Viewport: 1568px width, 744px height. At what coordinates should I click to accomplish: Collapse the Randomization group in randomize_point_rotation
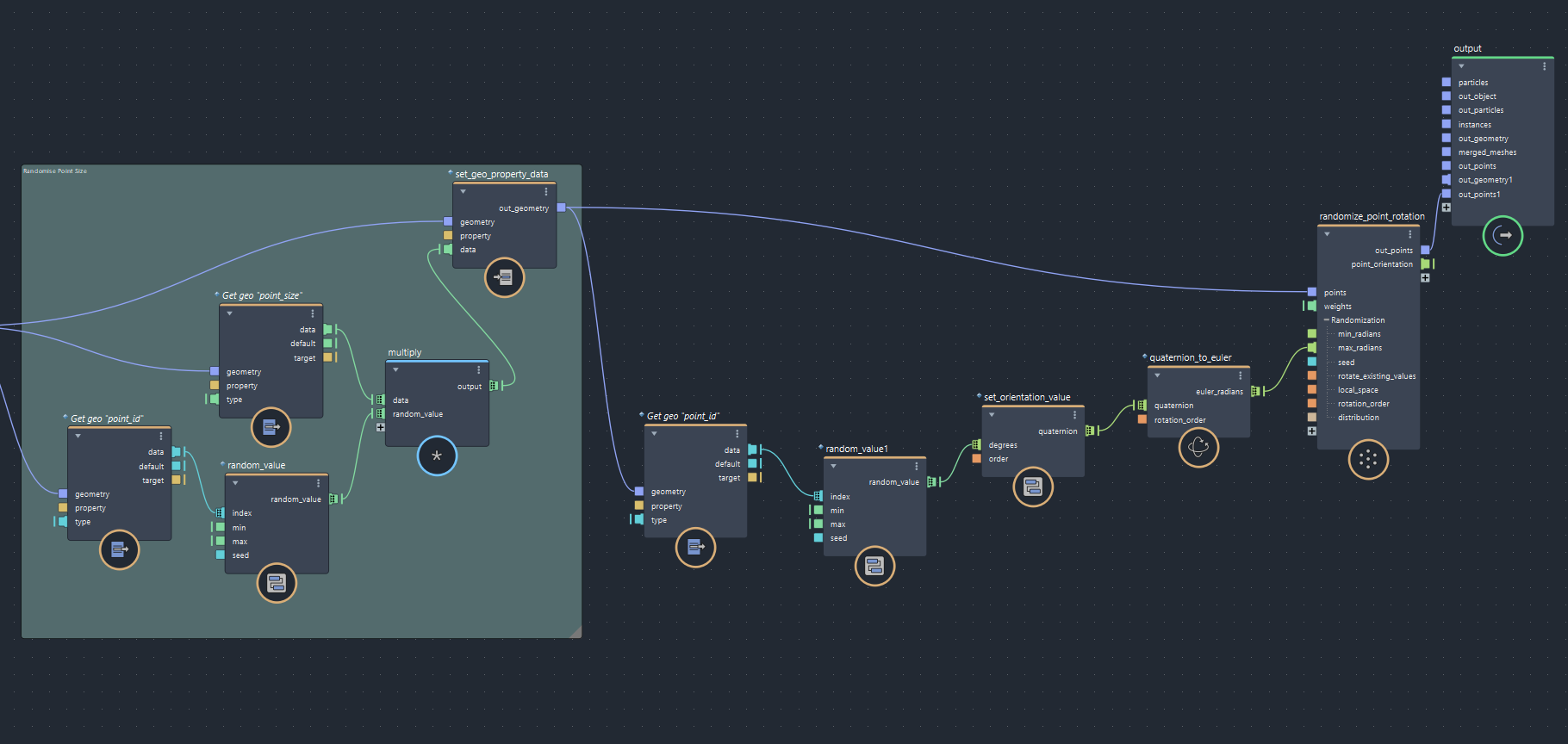1327,320
